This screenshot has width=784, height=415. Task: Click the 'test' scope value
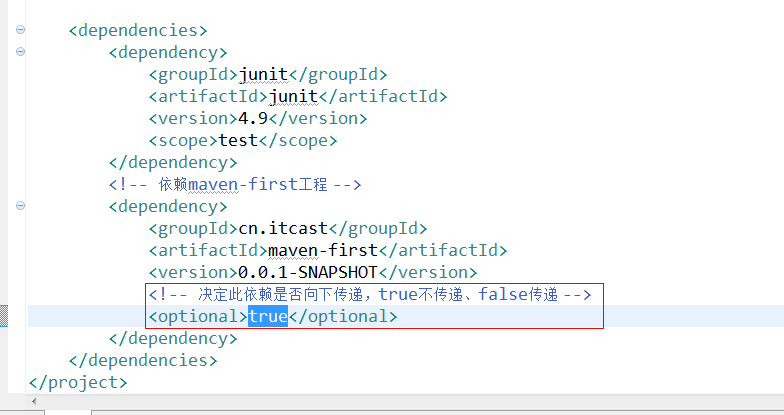click(x=238, y=140)
